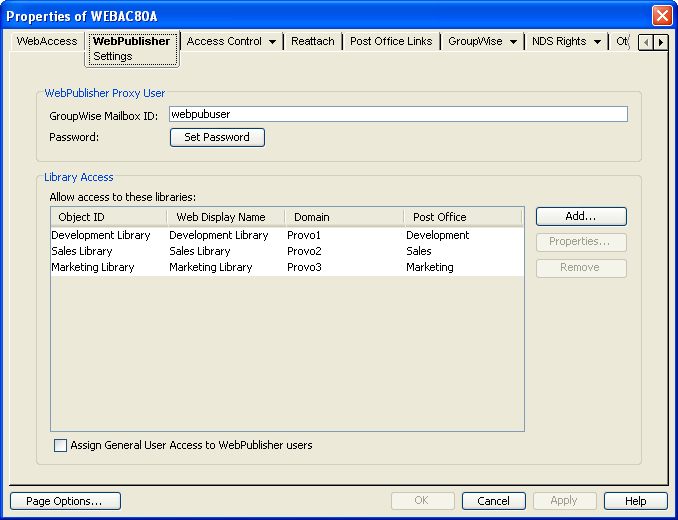Click the disabled Apply button

(x=564, y=501)
